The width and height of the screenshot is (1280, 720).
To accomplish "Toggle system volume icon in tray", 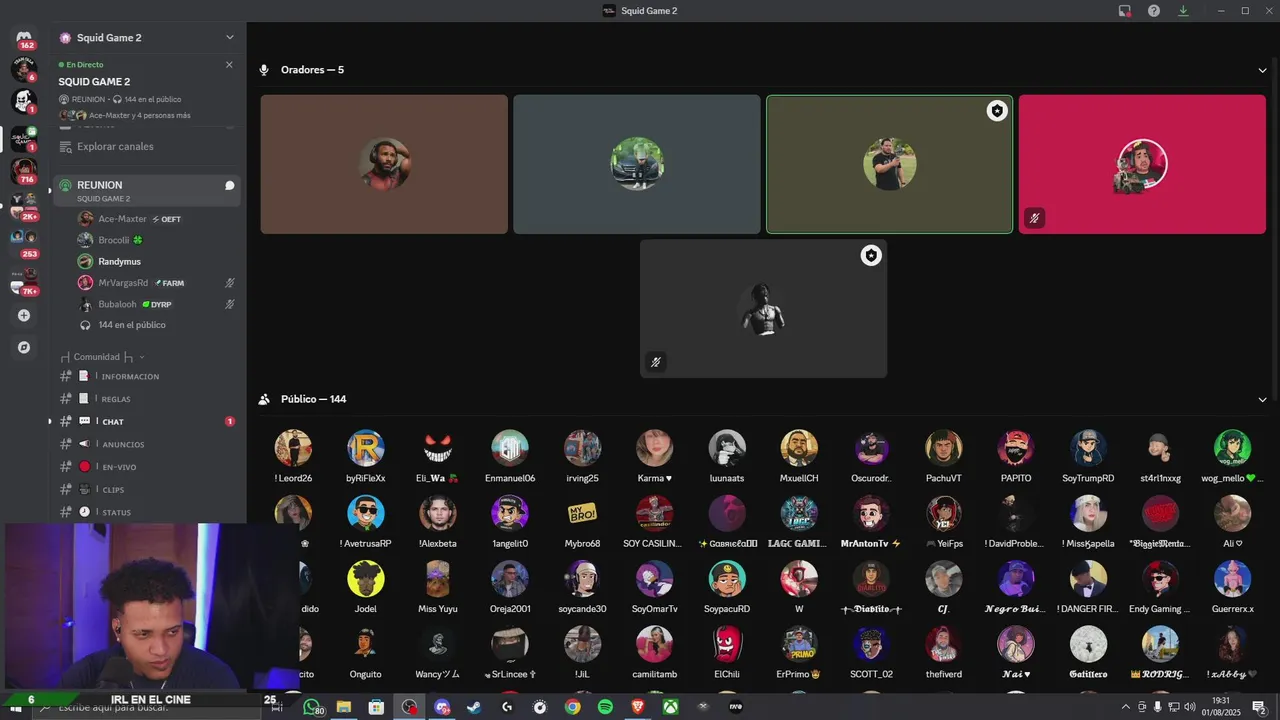I will point(1190,707).
